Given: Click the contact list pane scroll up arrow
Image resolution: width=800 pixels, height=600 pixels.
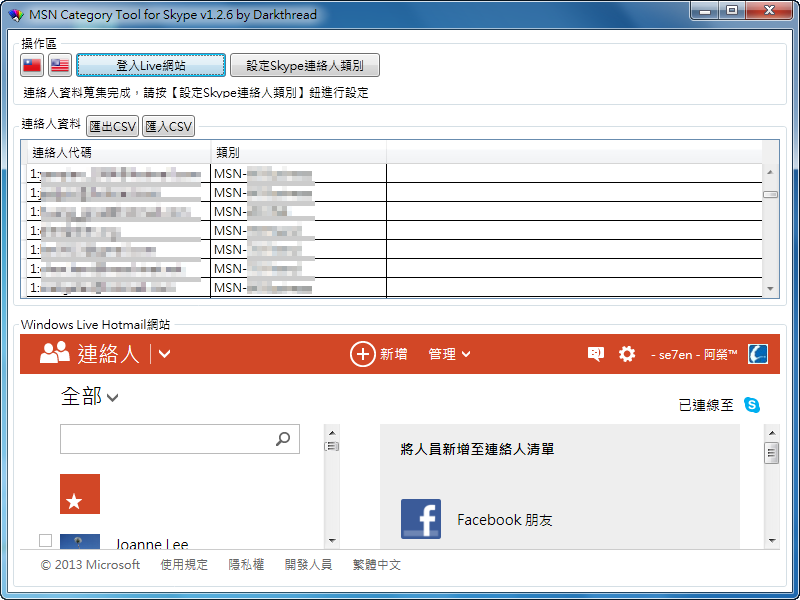Looking at the screenshot, I should point(332,433).
